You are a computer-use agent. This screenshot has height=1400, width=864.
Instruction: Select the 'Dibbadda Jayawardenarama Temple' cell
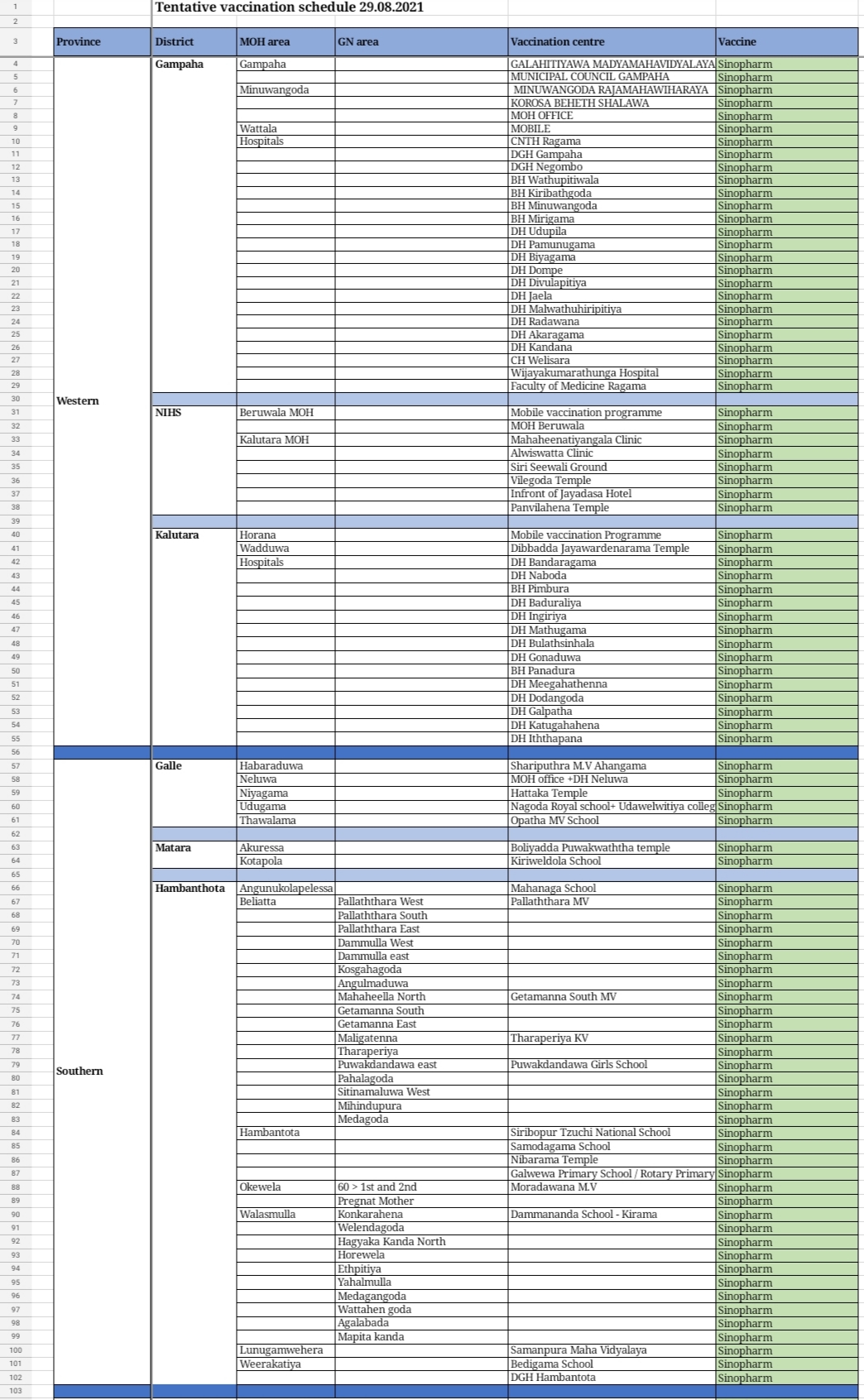pyautogui.click(x=612, y=549)
